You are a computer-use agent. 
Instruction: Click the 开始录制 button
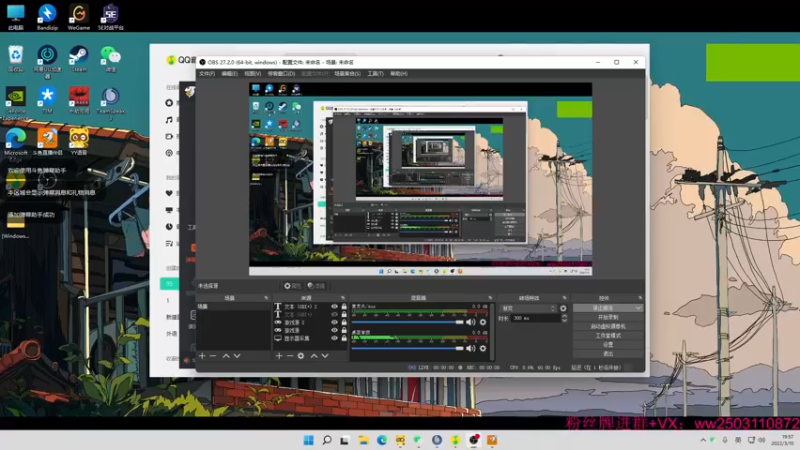[608, 317]
